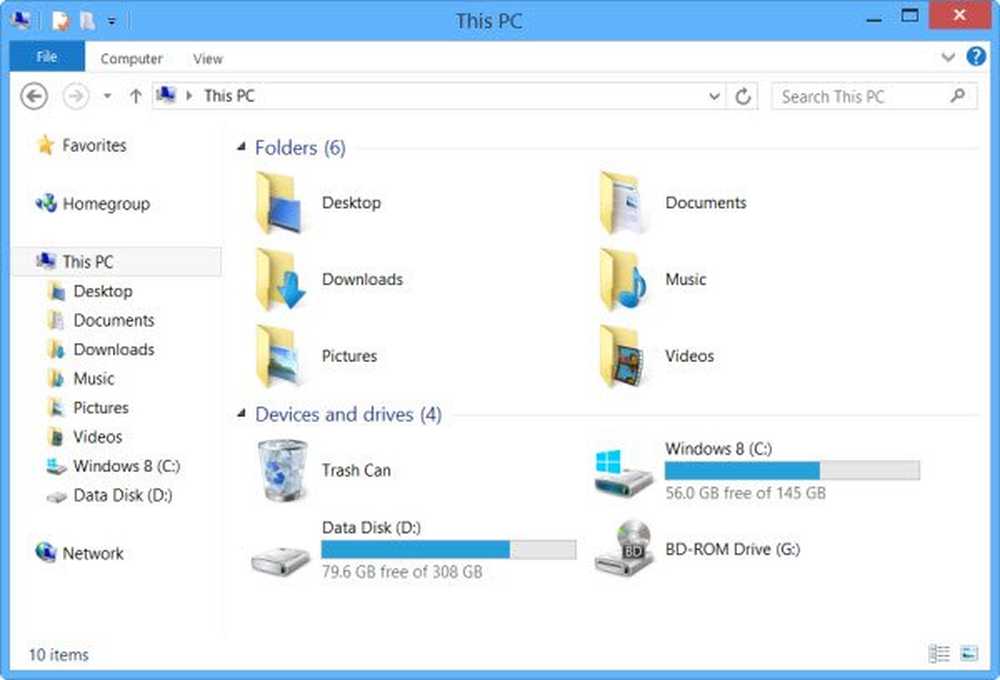This screenshot has width=1000, height=680.
Task: Open the address bar history dropdown
Action: [x=714, y=97]
